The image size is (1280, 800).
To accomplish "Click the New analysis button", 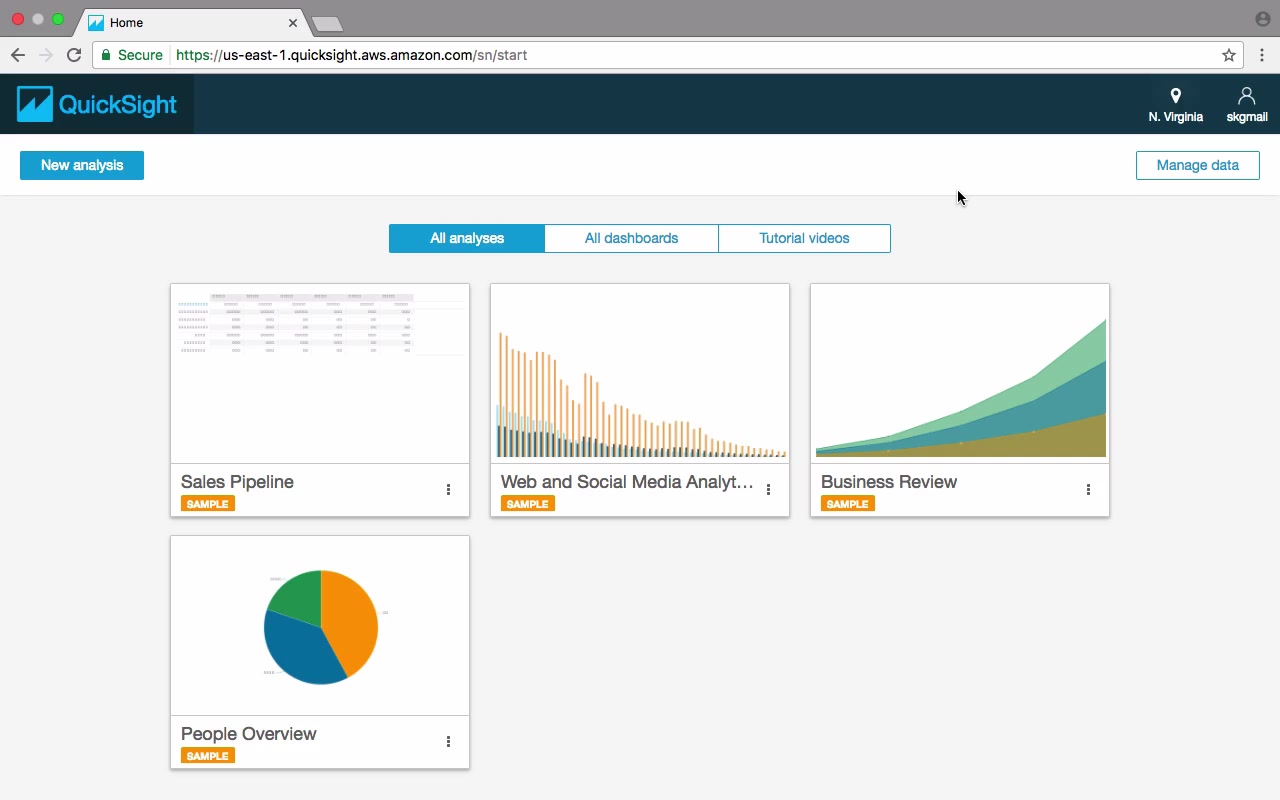I will (x=82, y=165).
